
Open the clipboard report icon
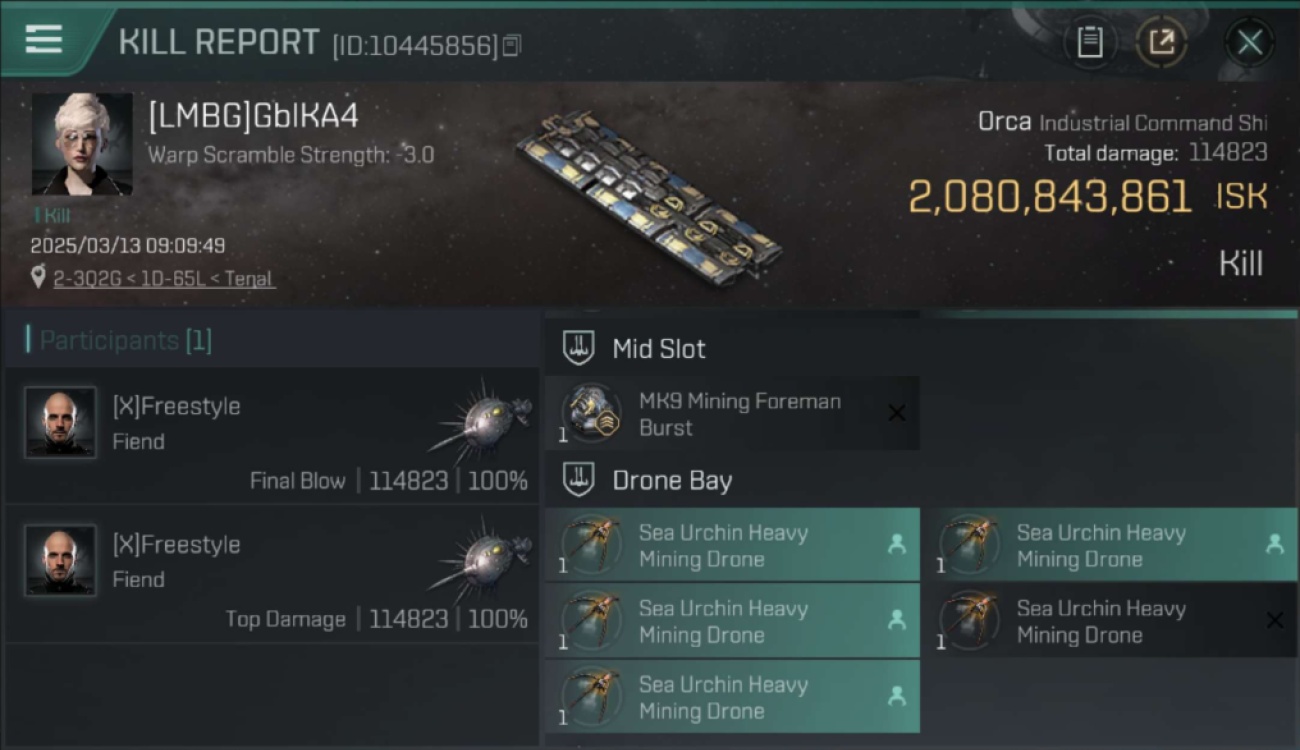(x=1089, y=42)
